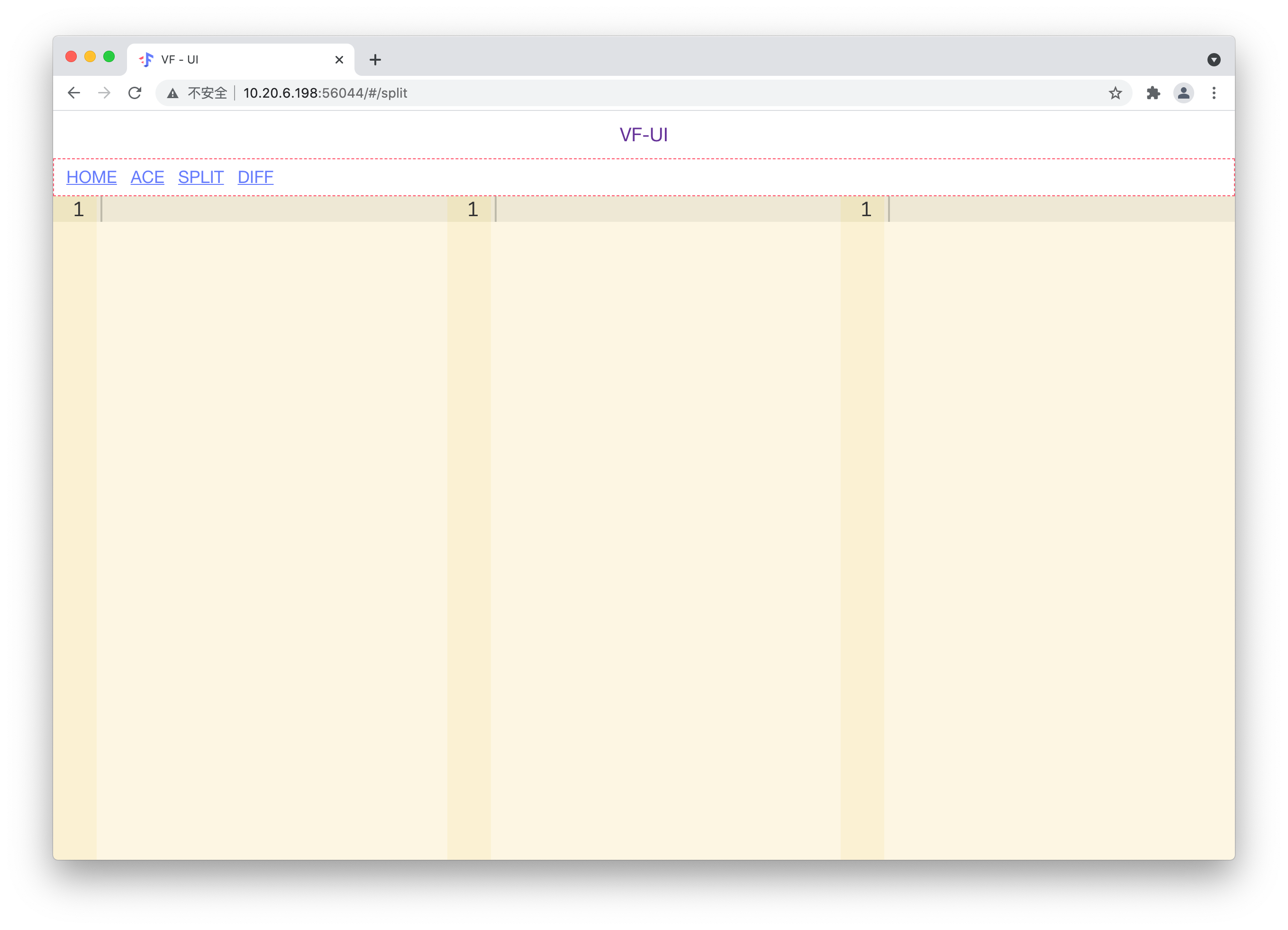Expand the tab search dropdown arrow
The height and width of the screenshot is (930, 1288).
[x=1214, y=60]
